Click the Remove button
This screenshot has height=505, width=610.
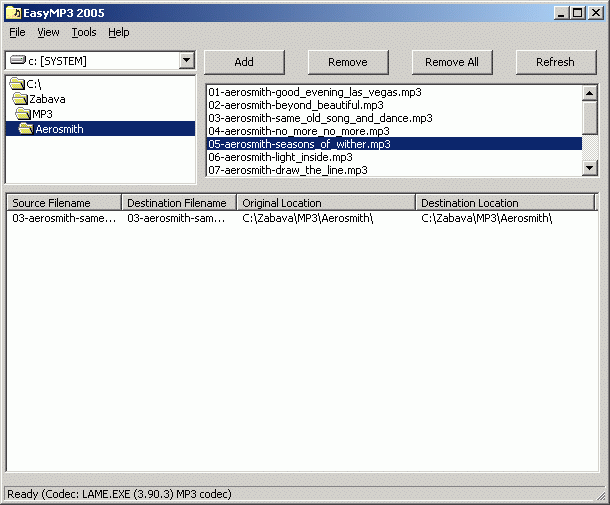click(x=348, y=62)
